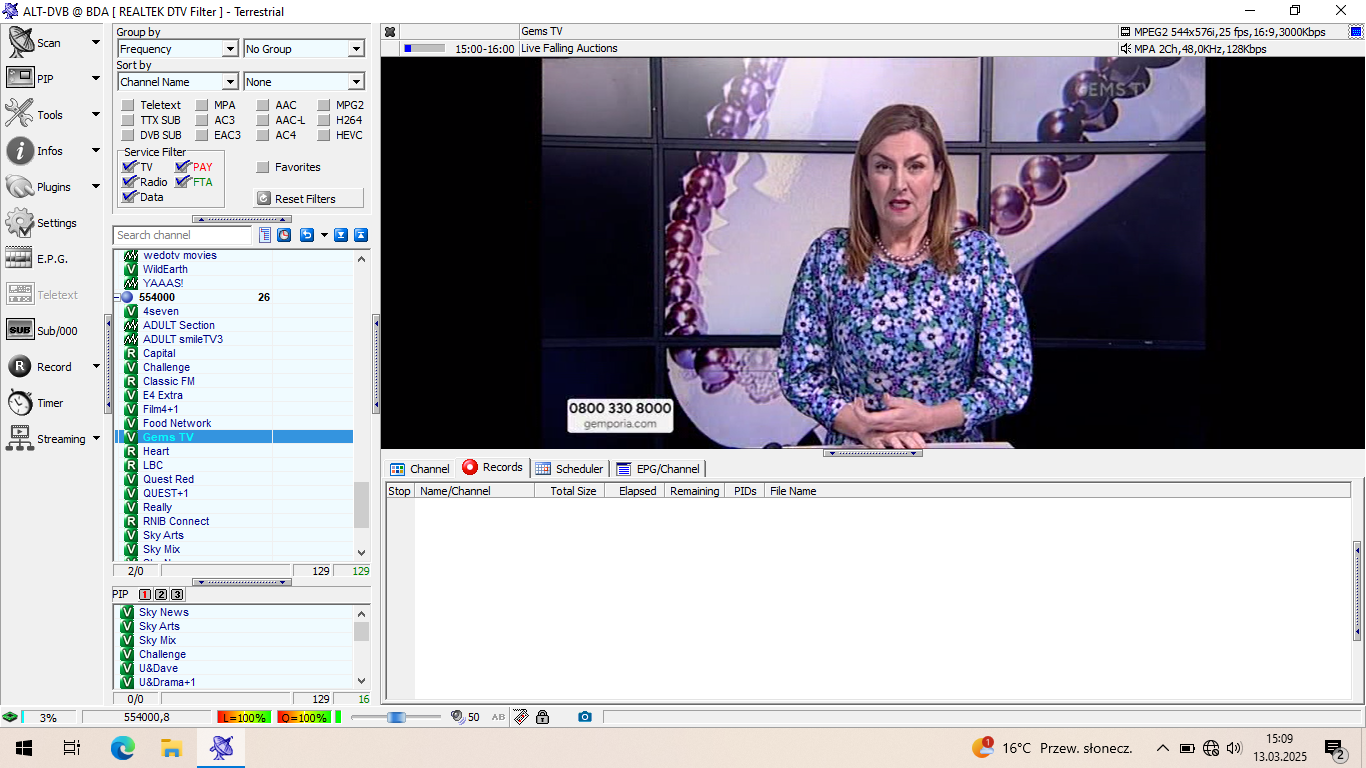Click the collapse-all up arrow icon
1366x768 pixels.
[361, 235]
